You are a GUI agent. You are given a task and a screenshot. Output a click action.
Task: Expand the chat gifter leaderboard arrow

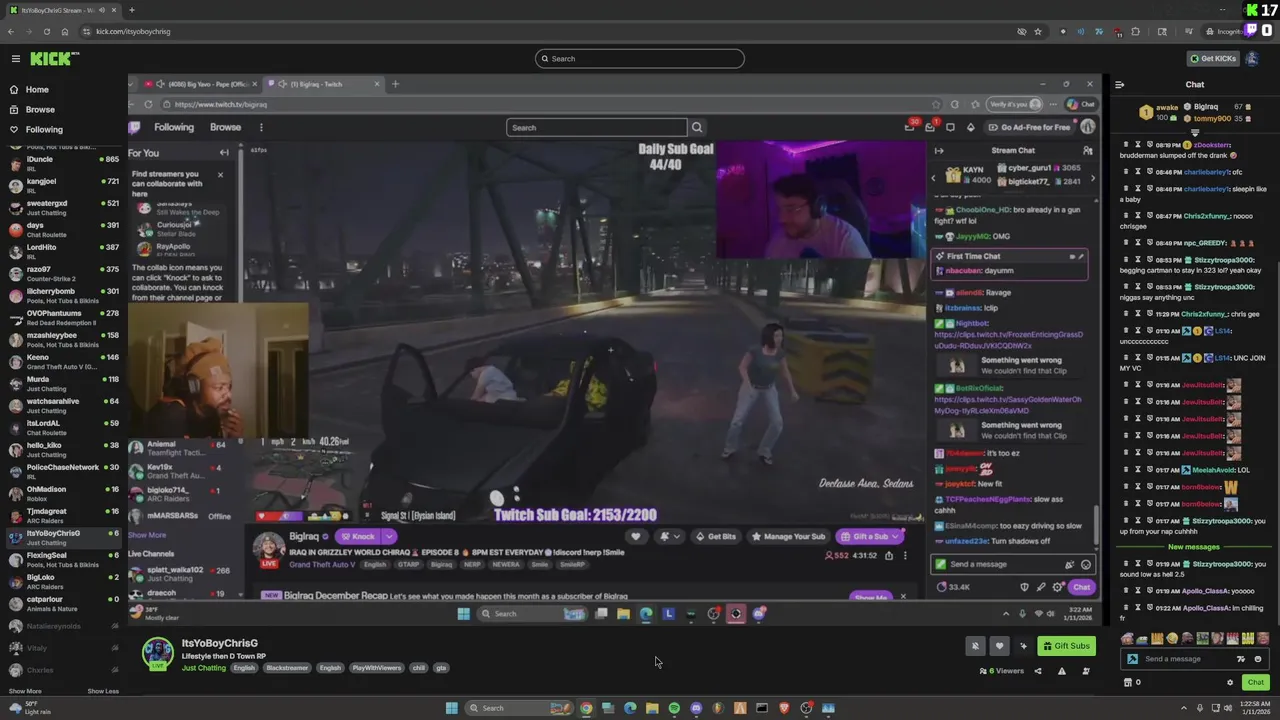(1195, 133)
